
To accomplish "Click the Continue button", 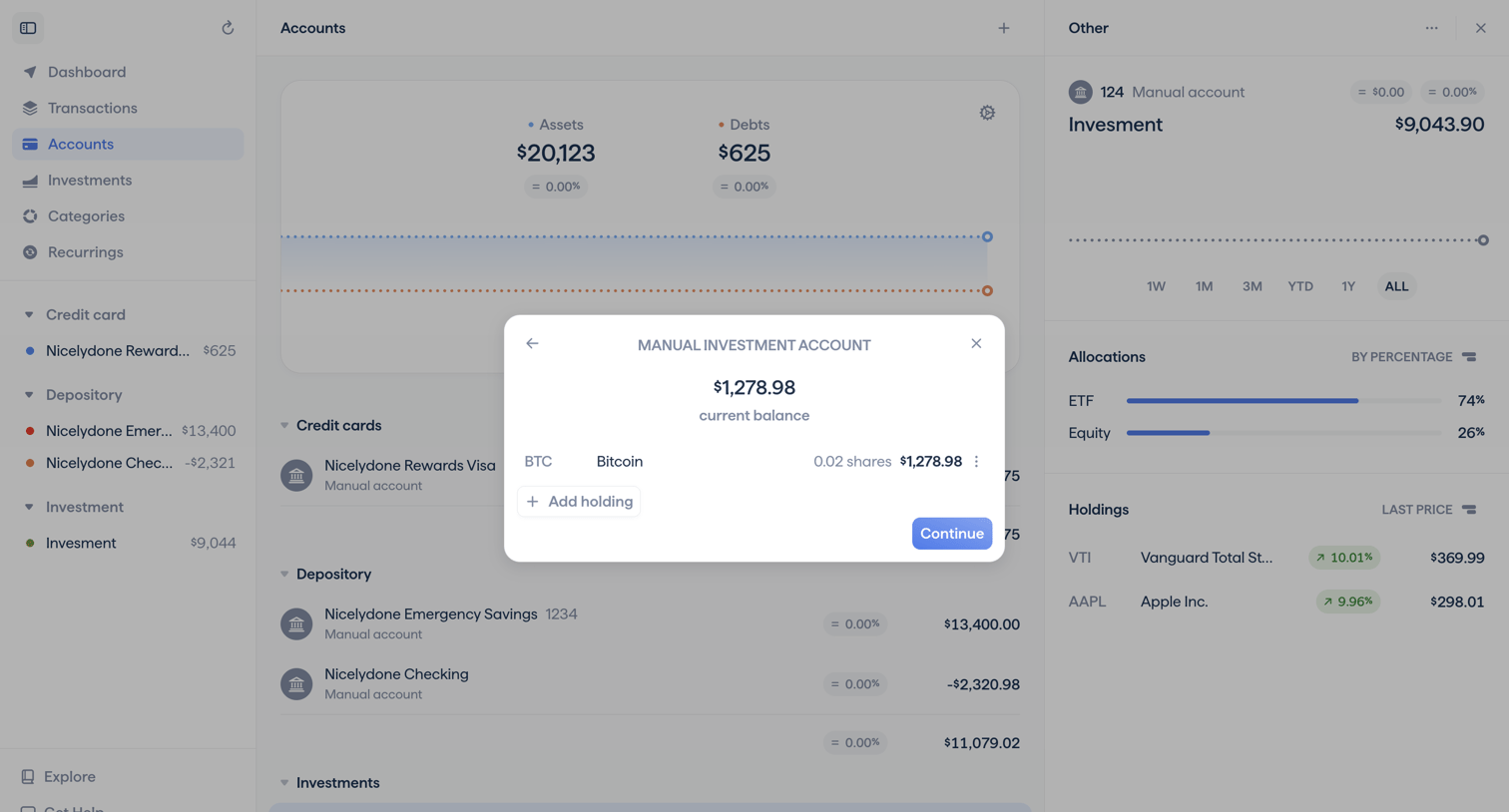I will [x=952, y=534].
